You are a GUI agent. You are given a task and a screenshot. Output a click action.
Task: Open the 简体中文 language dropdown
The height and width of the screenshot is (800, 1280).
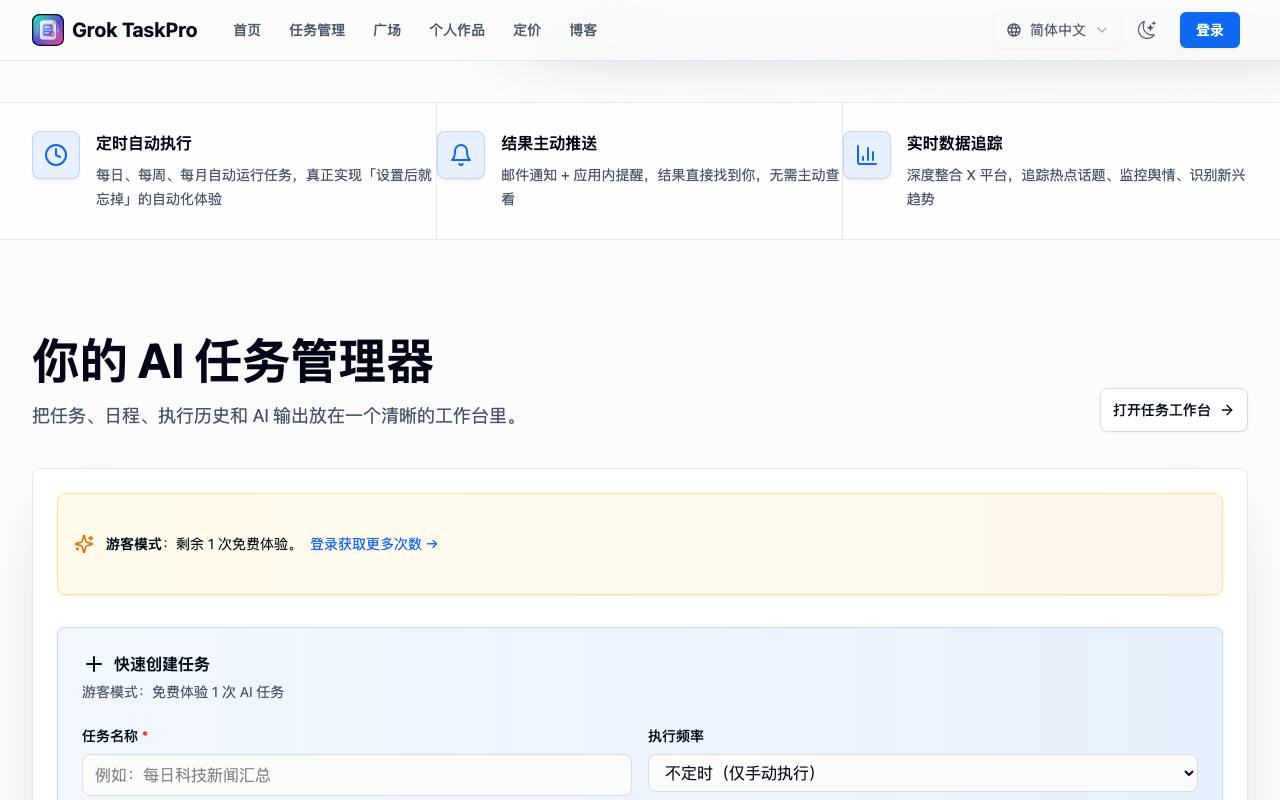[1058, 30]
